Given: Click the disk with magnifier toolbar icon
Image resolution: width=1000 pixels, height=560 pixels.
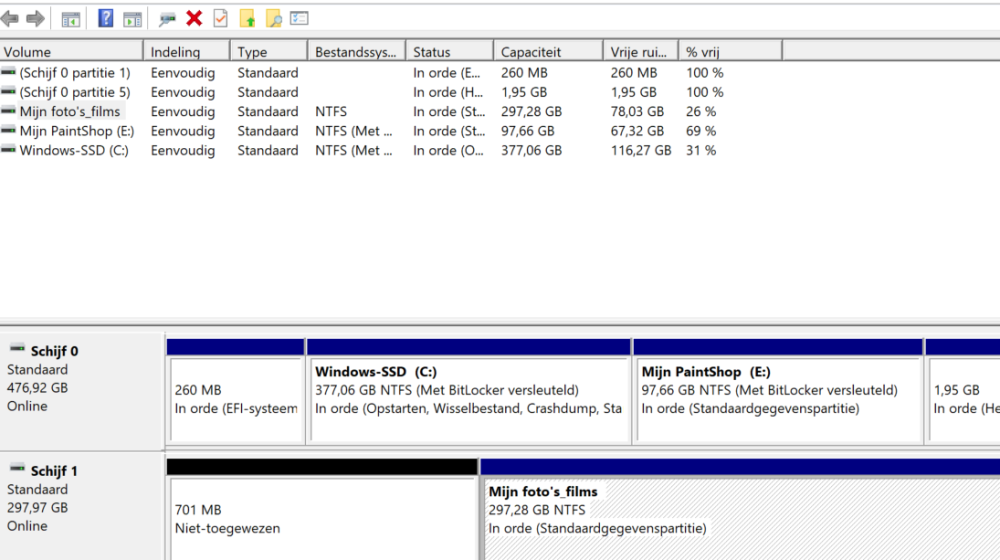Looking at the screenshot, I should click(x=167, y=19).
